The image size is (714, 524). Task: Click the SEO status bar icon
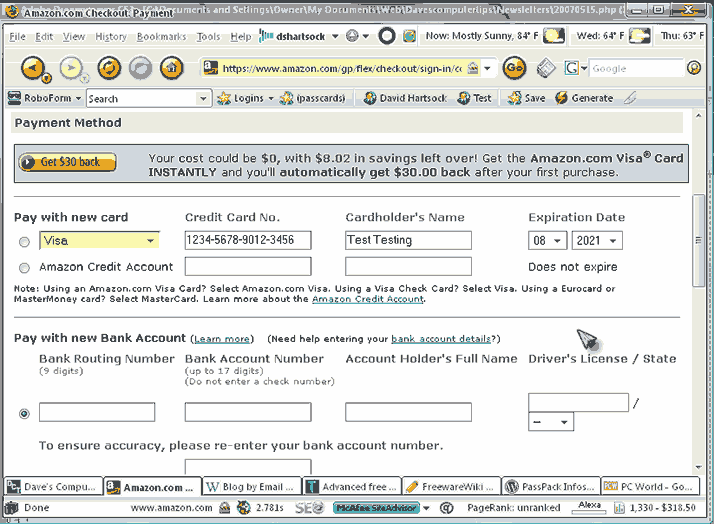[309, 508]
